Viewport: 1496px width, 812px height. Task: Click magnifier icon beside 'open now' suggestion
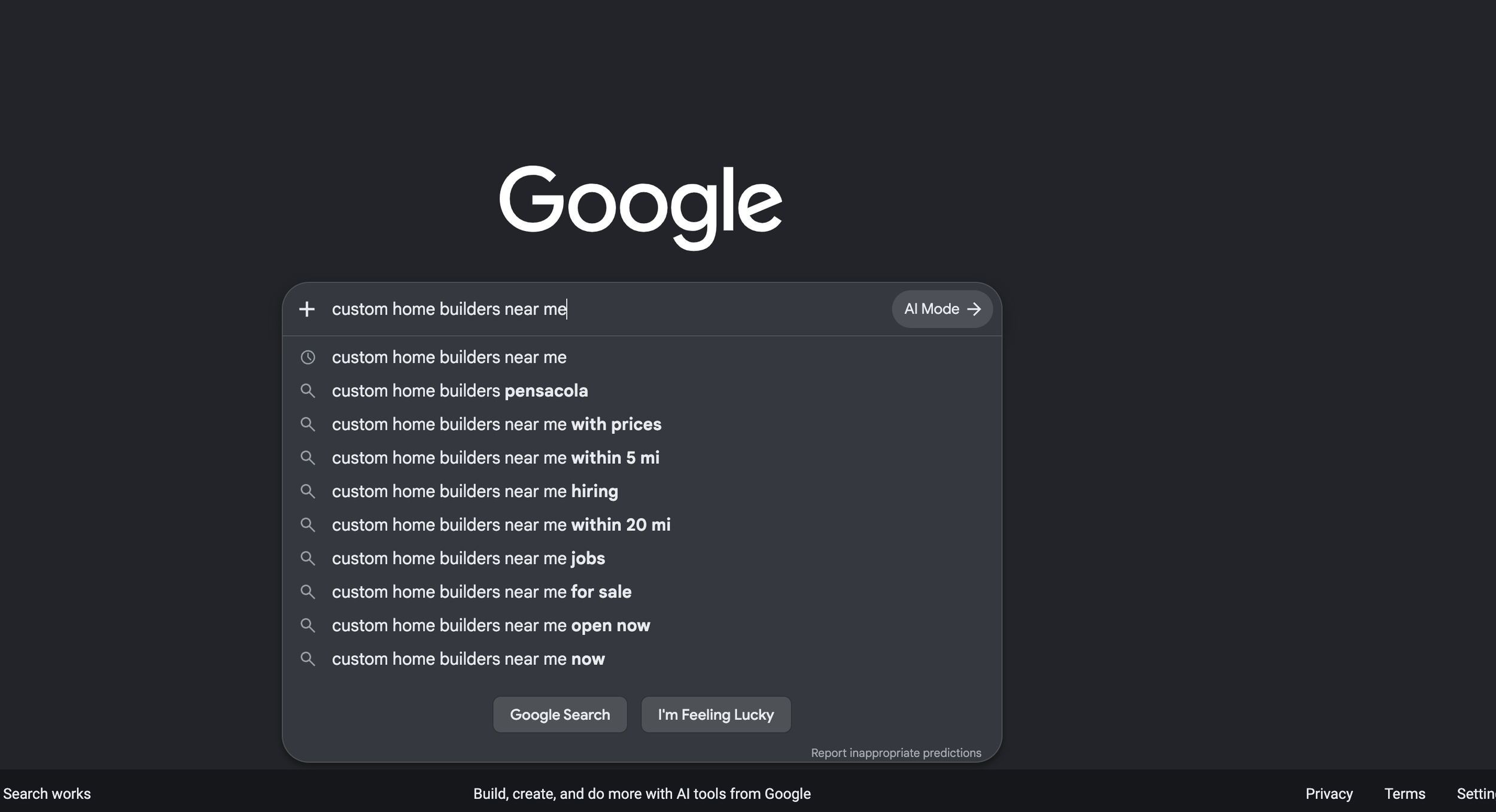pyautogui.click(x=308, y=625)
